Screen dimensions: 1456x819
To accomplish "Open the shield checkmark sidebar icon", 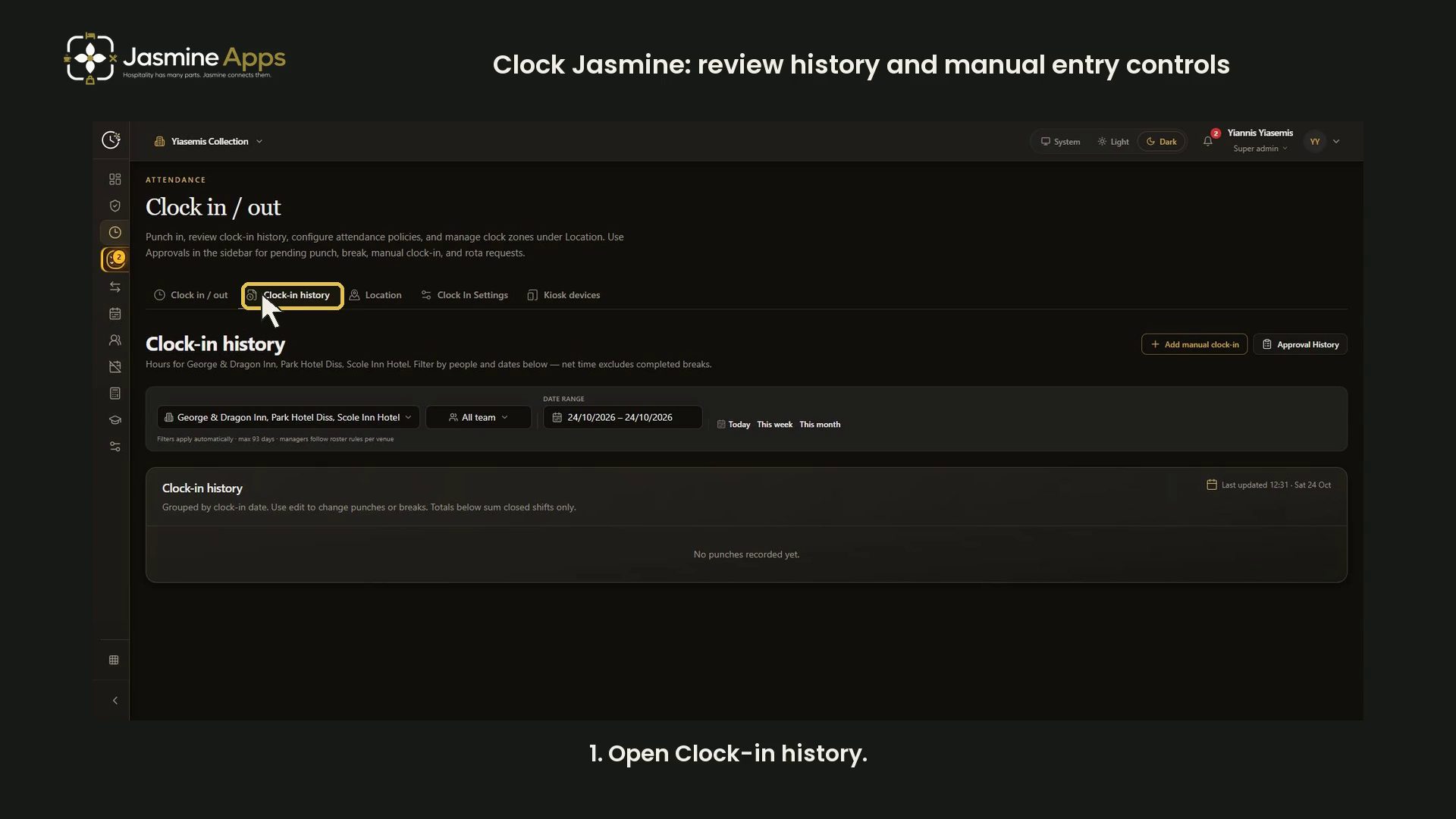I will 115,206.
